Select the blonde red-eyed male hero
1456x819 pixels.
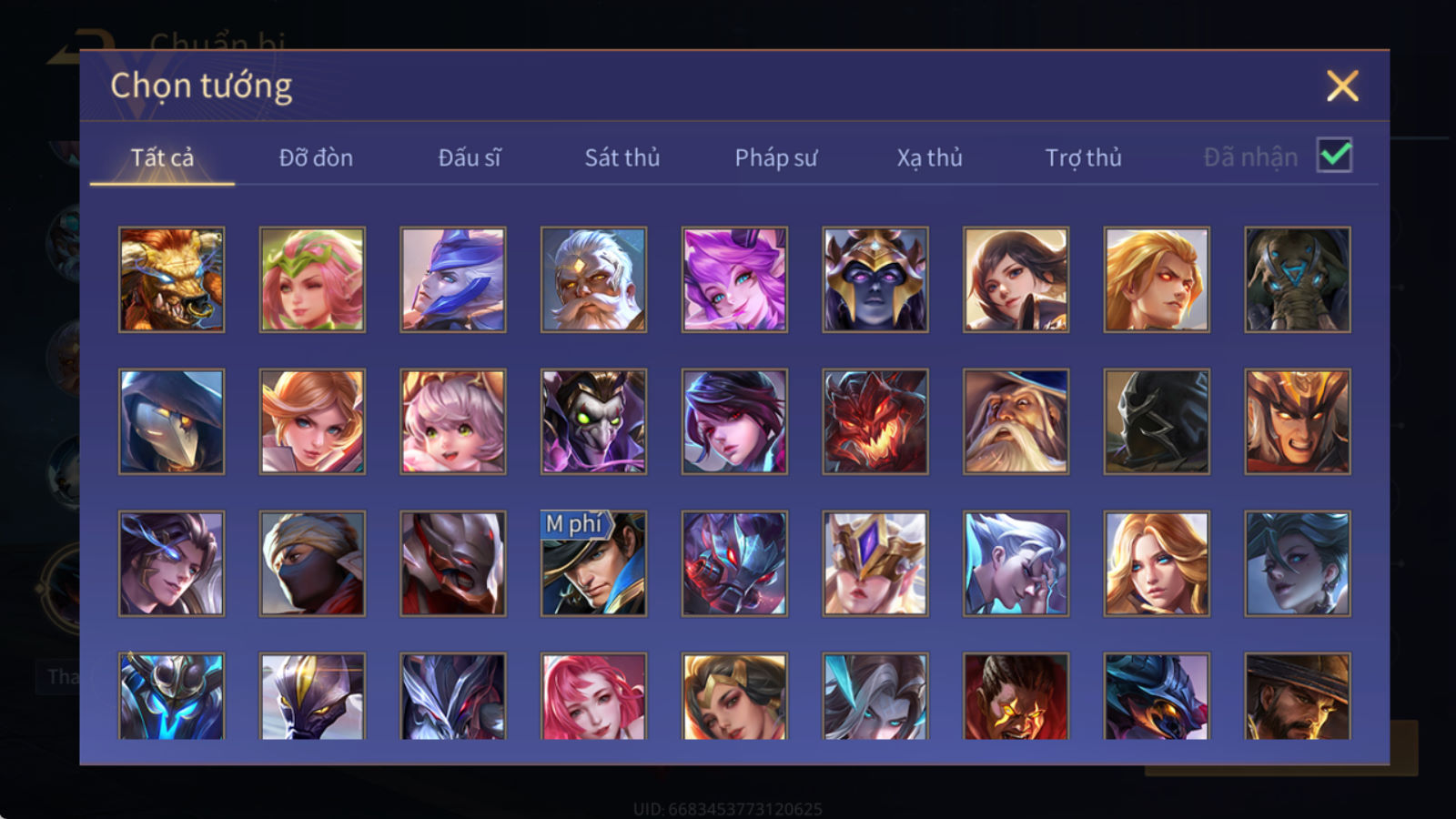tap(1157, 279)
